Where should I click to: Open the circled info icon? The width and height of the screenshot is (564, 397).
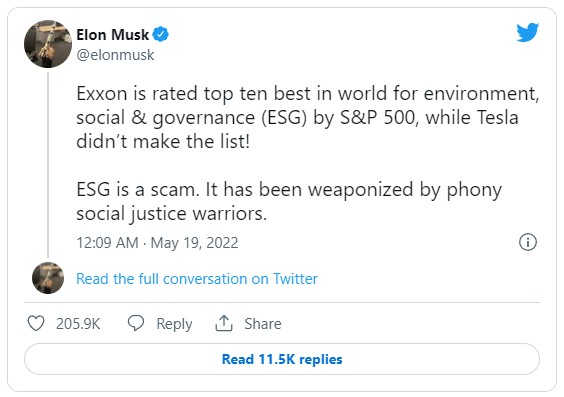(528, 242)
